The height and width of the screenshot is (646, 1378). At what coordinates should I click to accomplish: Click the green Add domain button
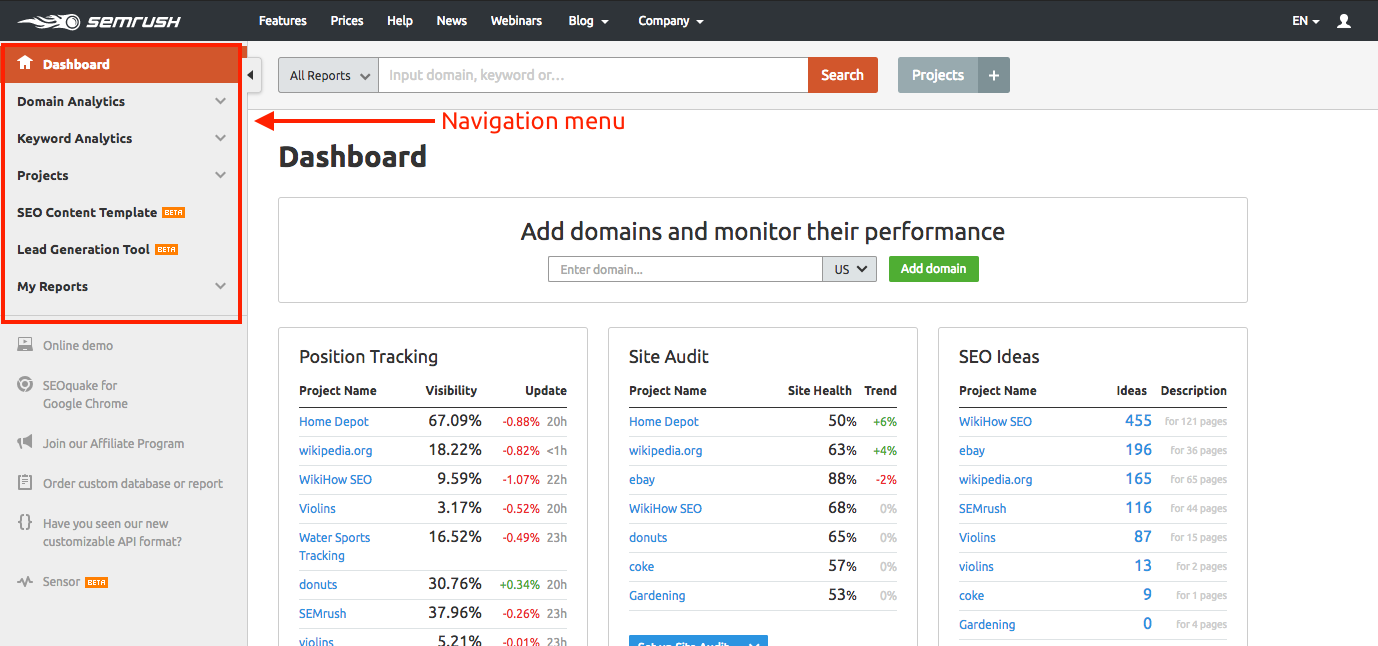tap(934, 269)
